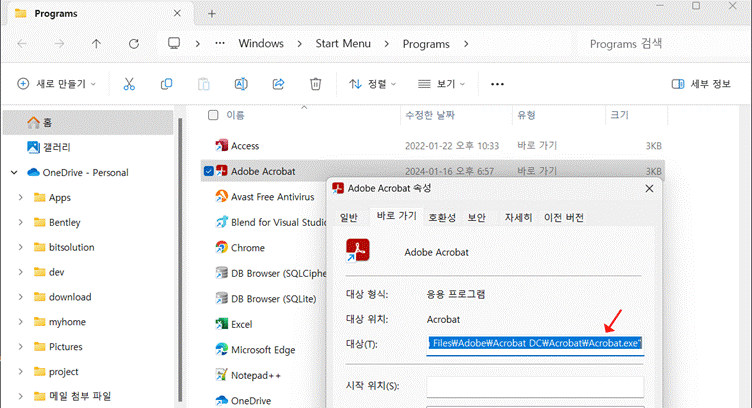Click the large Adobe Acrobat icon in properties dialog
The height and width of the screenshot is (408, 752).
(358, 250)
